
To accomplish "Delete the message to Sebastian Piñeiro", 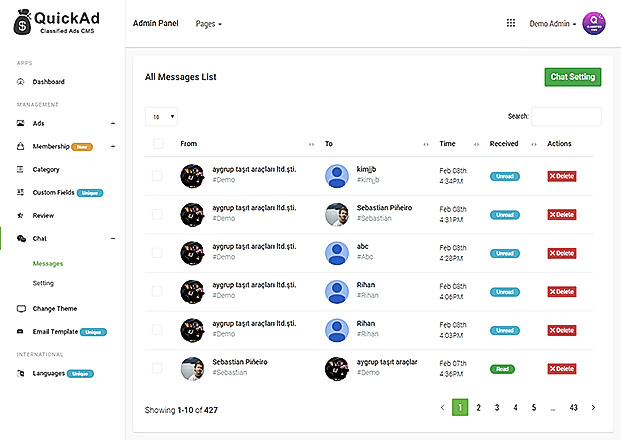I will (561, 214).
